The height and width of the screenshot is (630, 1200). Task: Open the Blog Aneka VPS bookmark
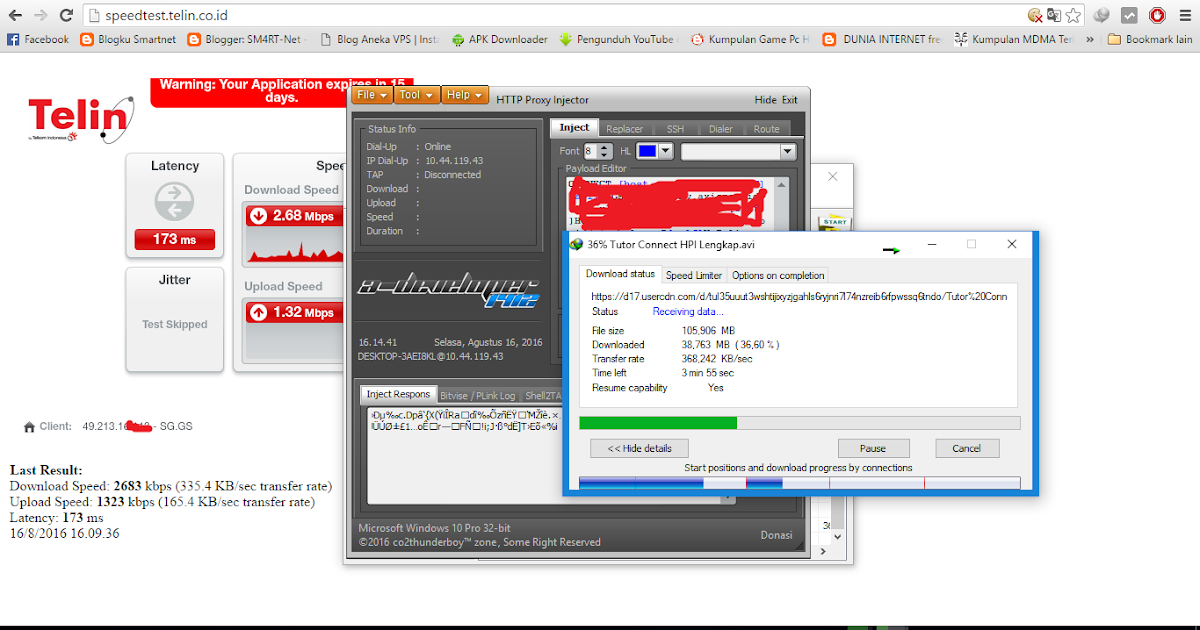point(380,39)
